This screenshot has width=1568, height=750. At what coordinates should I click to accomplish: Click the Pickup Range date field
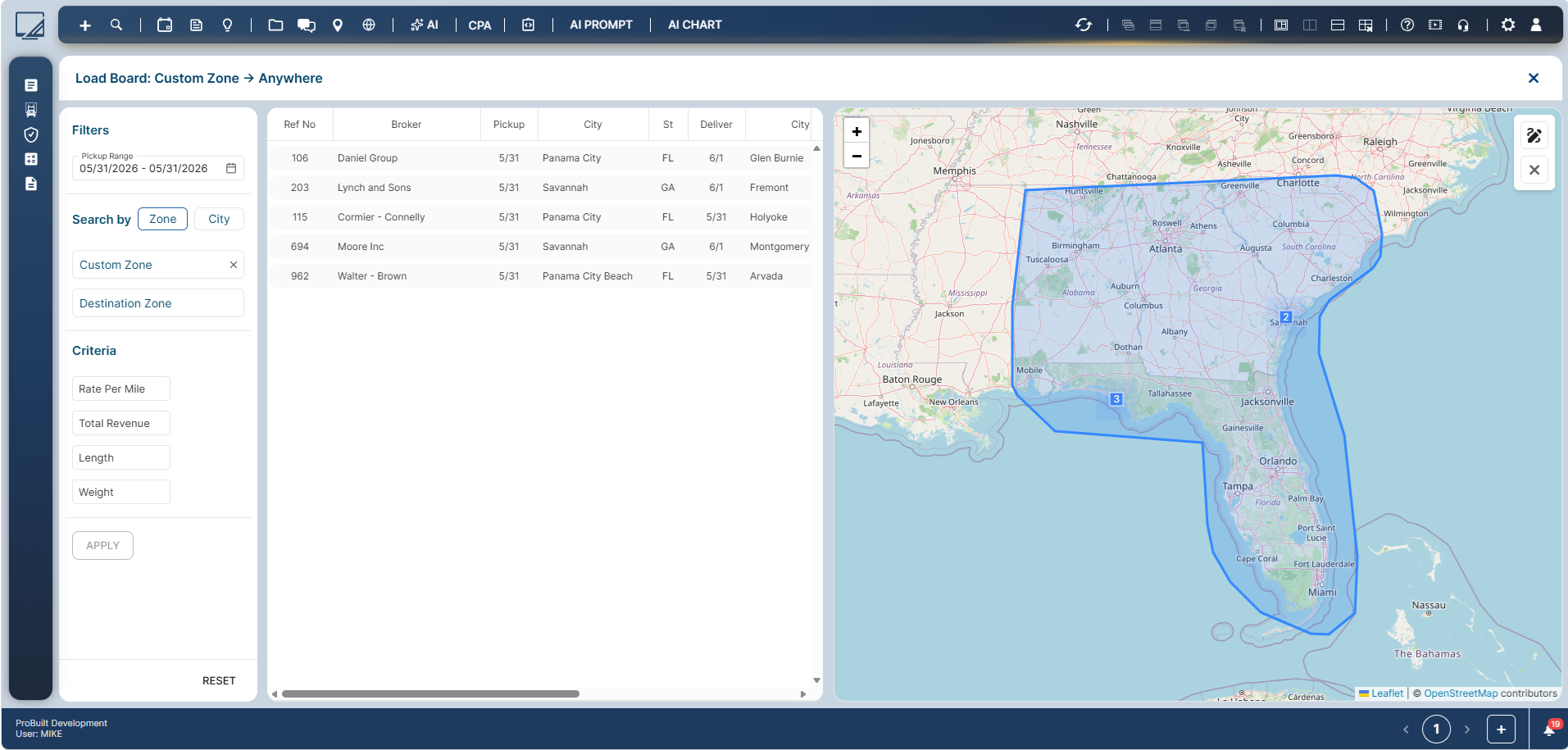pyautogui.click(x=157, y=168)
